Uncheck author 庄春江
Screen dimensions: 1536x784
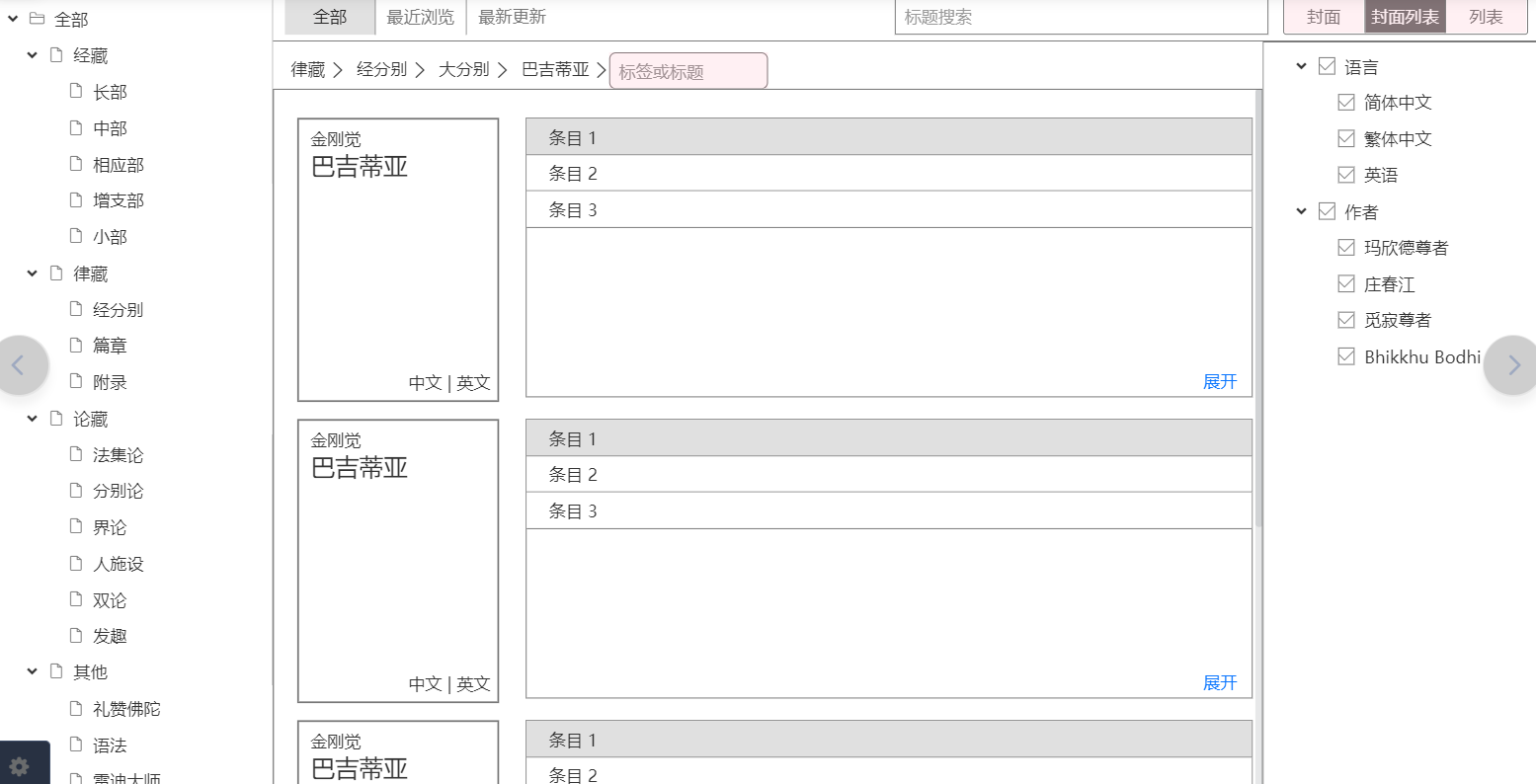[x=1345, y=283]
